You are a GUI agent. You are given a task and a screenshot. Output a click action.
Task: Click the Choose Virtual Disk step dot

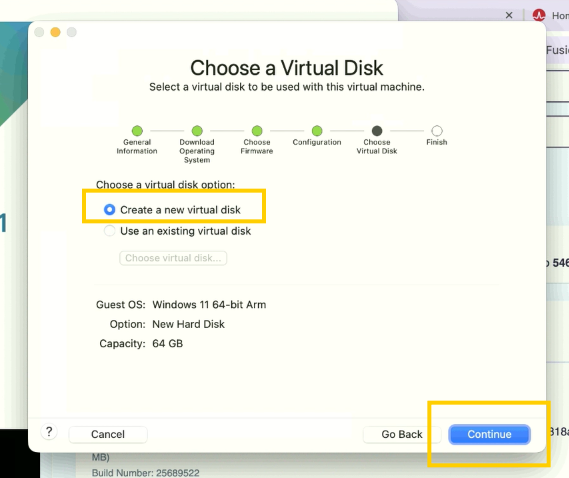(377, 131)
